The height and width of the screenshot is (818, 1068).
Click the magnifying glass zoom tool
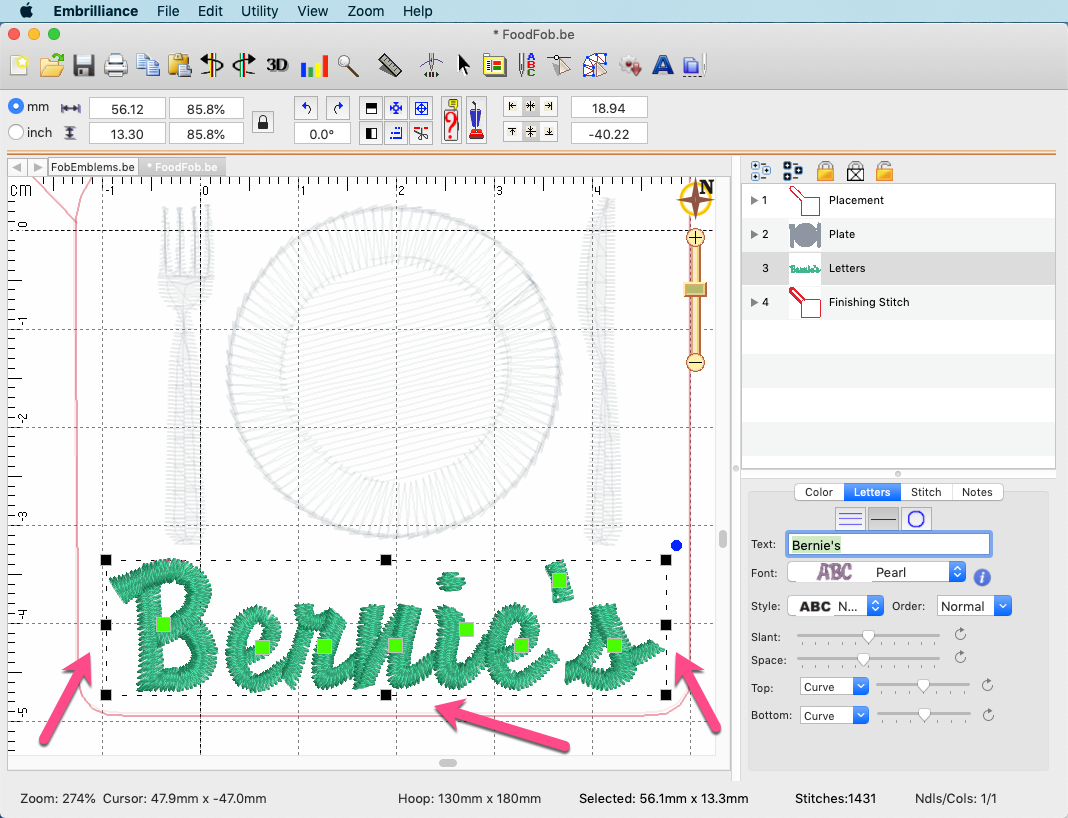click(x=348, y=66)
